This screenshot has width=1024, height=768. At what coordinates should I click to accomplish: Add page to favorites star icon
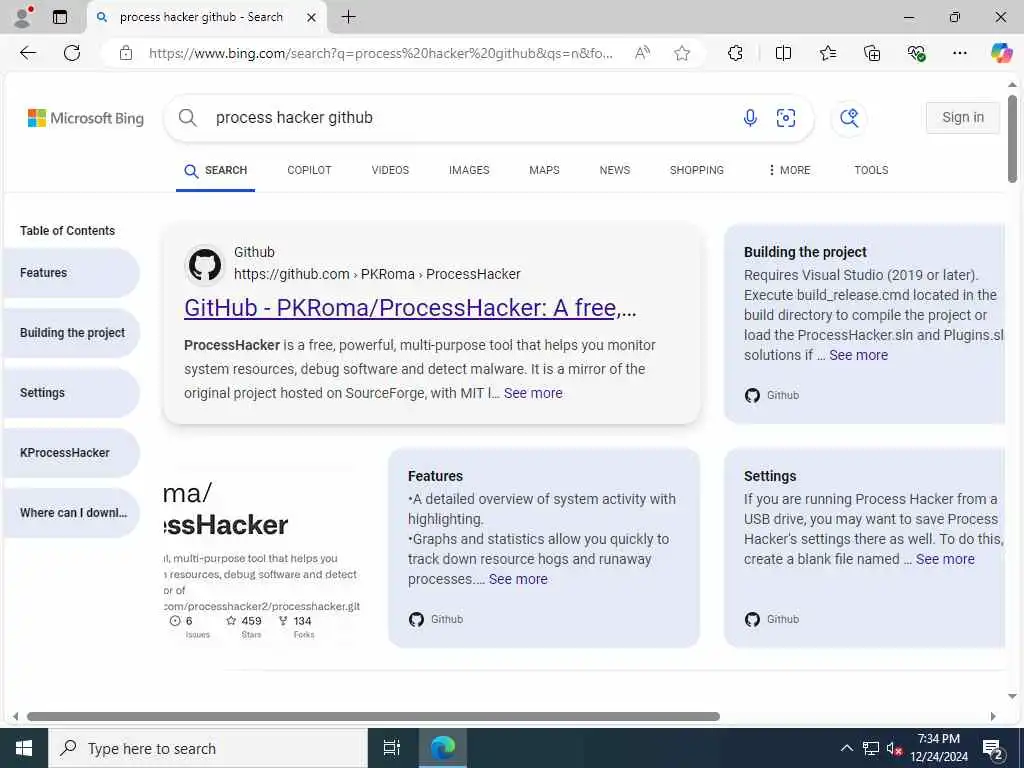tap(682, 53)
